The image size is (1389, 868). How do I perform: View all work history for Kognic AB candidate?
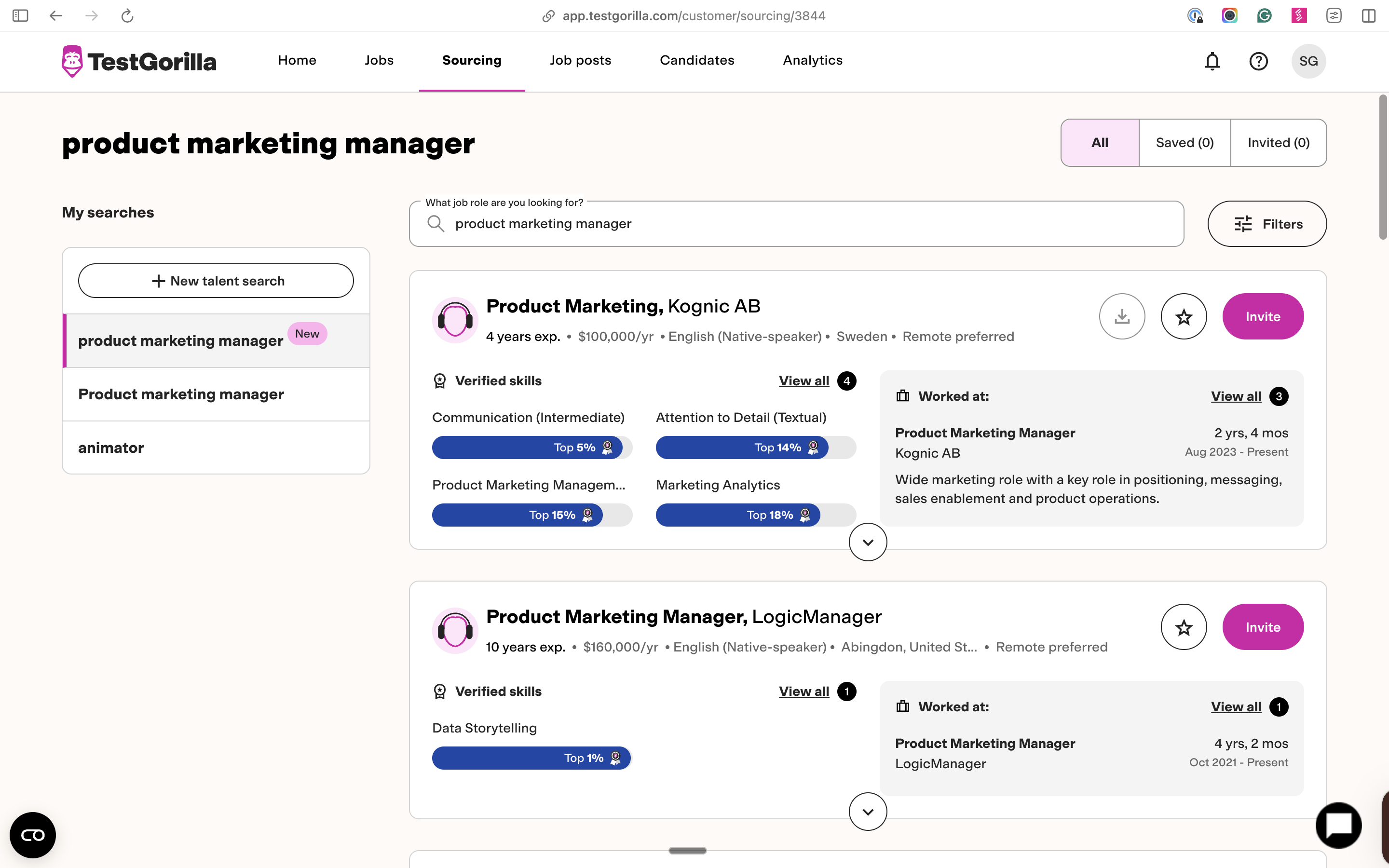tap(1236, 396)
